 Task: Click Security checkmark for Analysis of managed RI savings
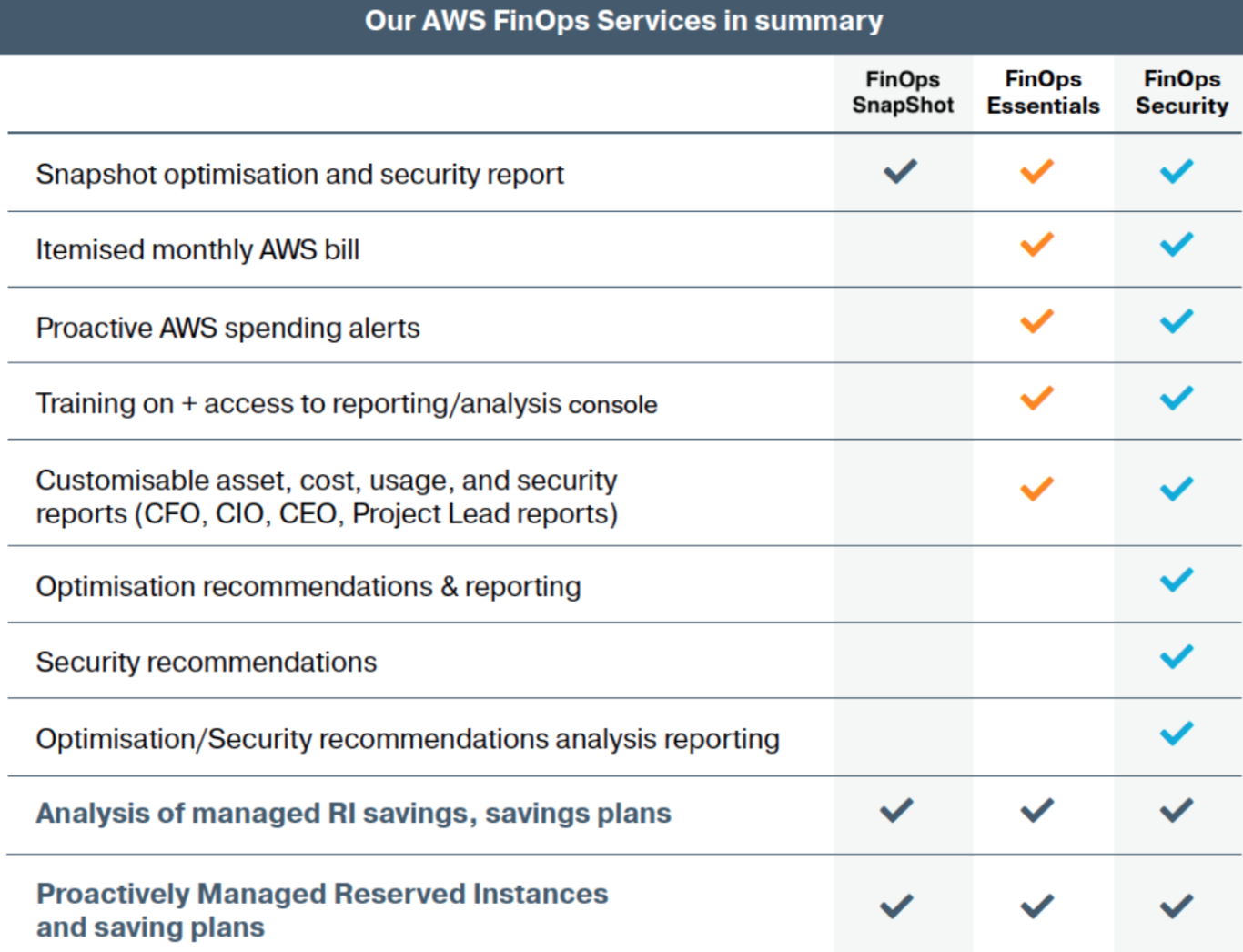(1177, 810)
